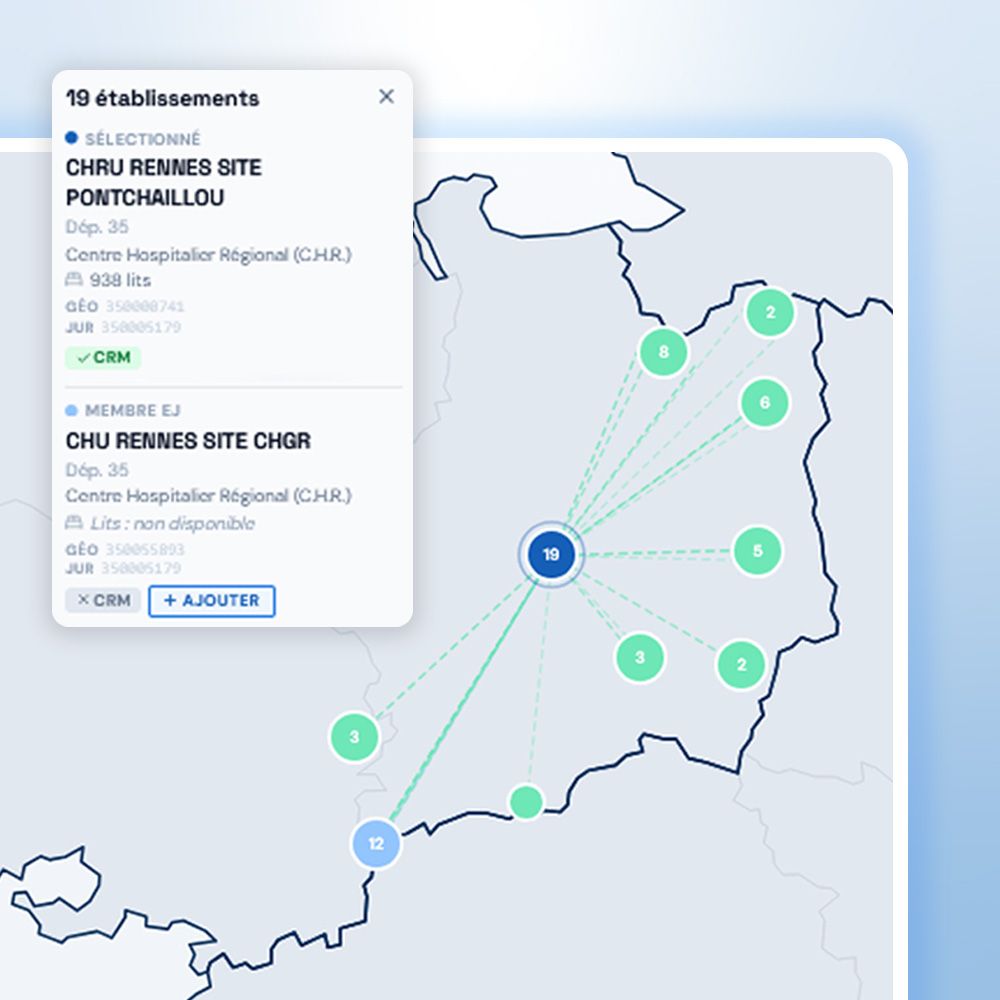Click the 19 établissements heading
The width and height of the screenshot is (1000, 1000).
[x=163, y=98]
